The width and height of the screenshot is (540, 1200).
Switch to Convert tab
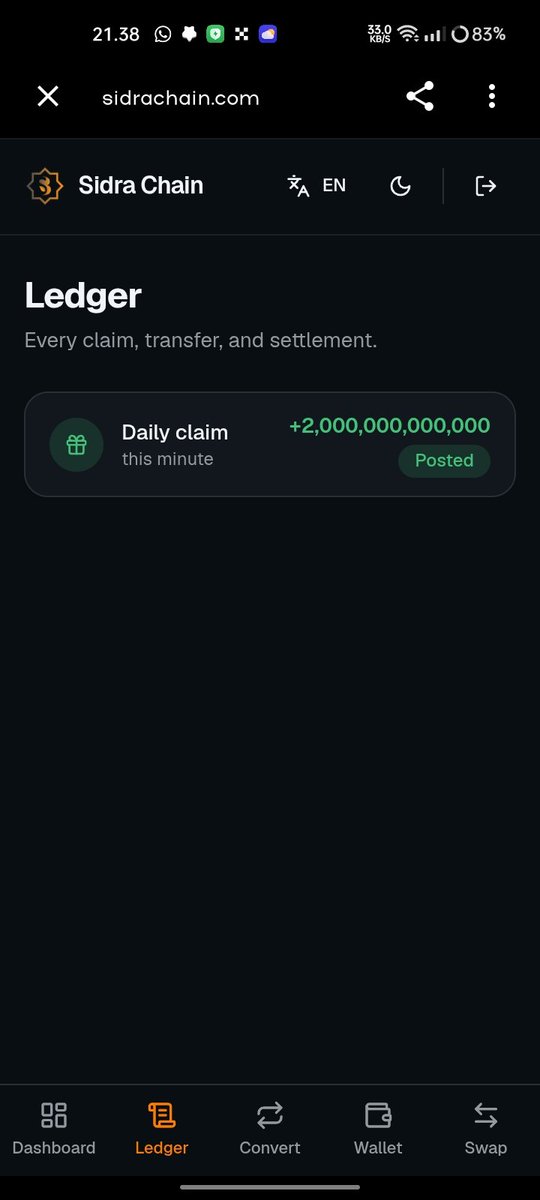270,1129
